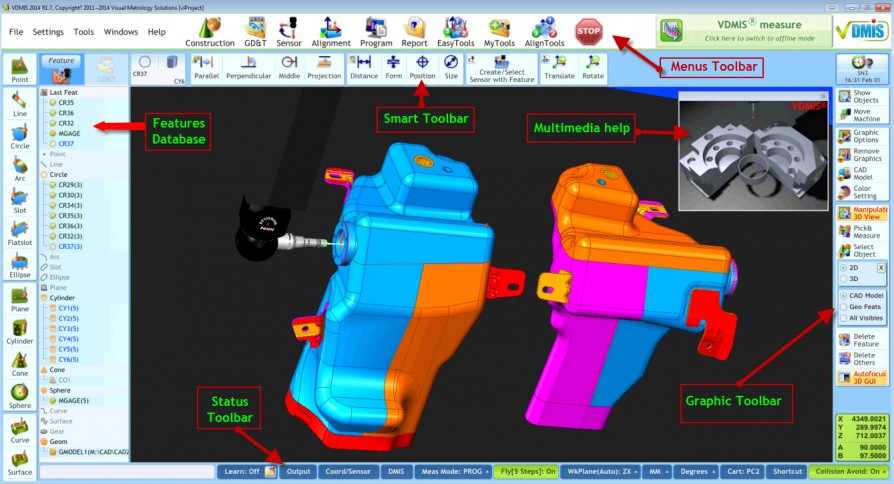Click the Rotate tool
The height and width of the screenshot is (484, 894).
pyautogui.click(x=593, y=68)
